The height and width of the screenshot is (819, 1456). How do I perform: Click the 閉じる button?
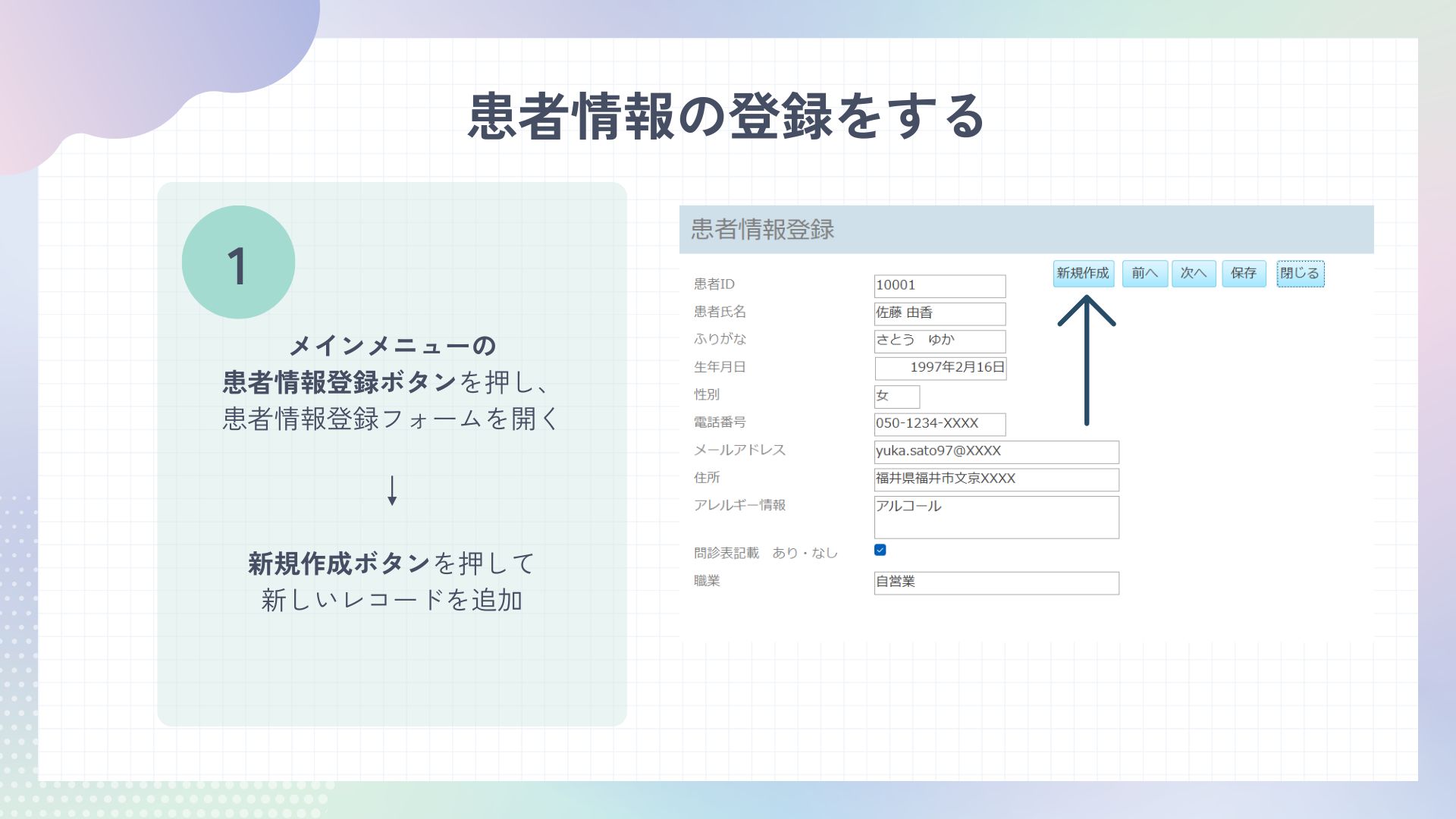pyautogui.click(x=1300, y=273)
